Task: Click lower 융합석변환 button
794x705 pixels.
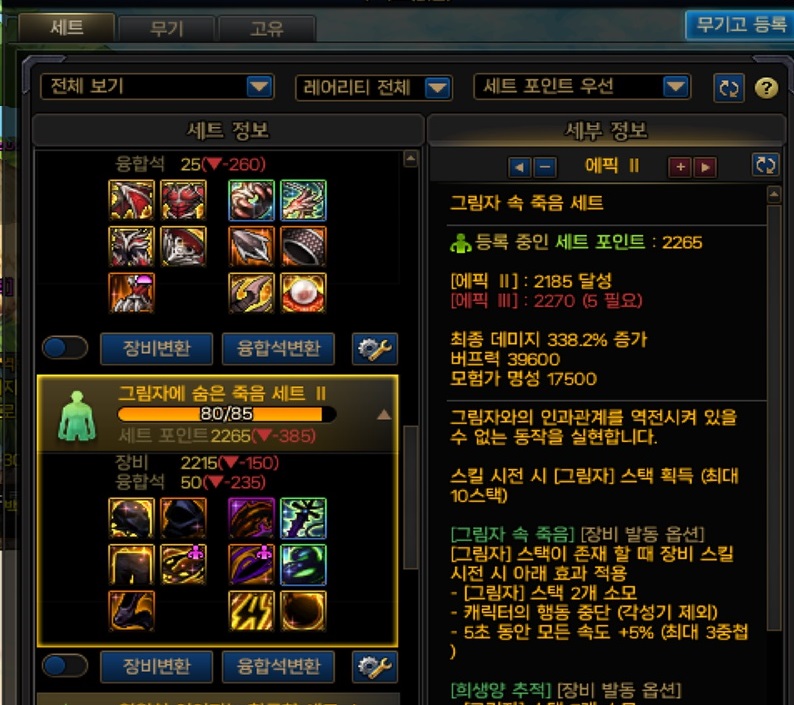Action: pyautogui.click(x=278, y=667)
